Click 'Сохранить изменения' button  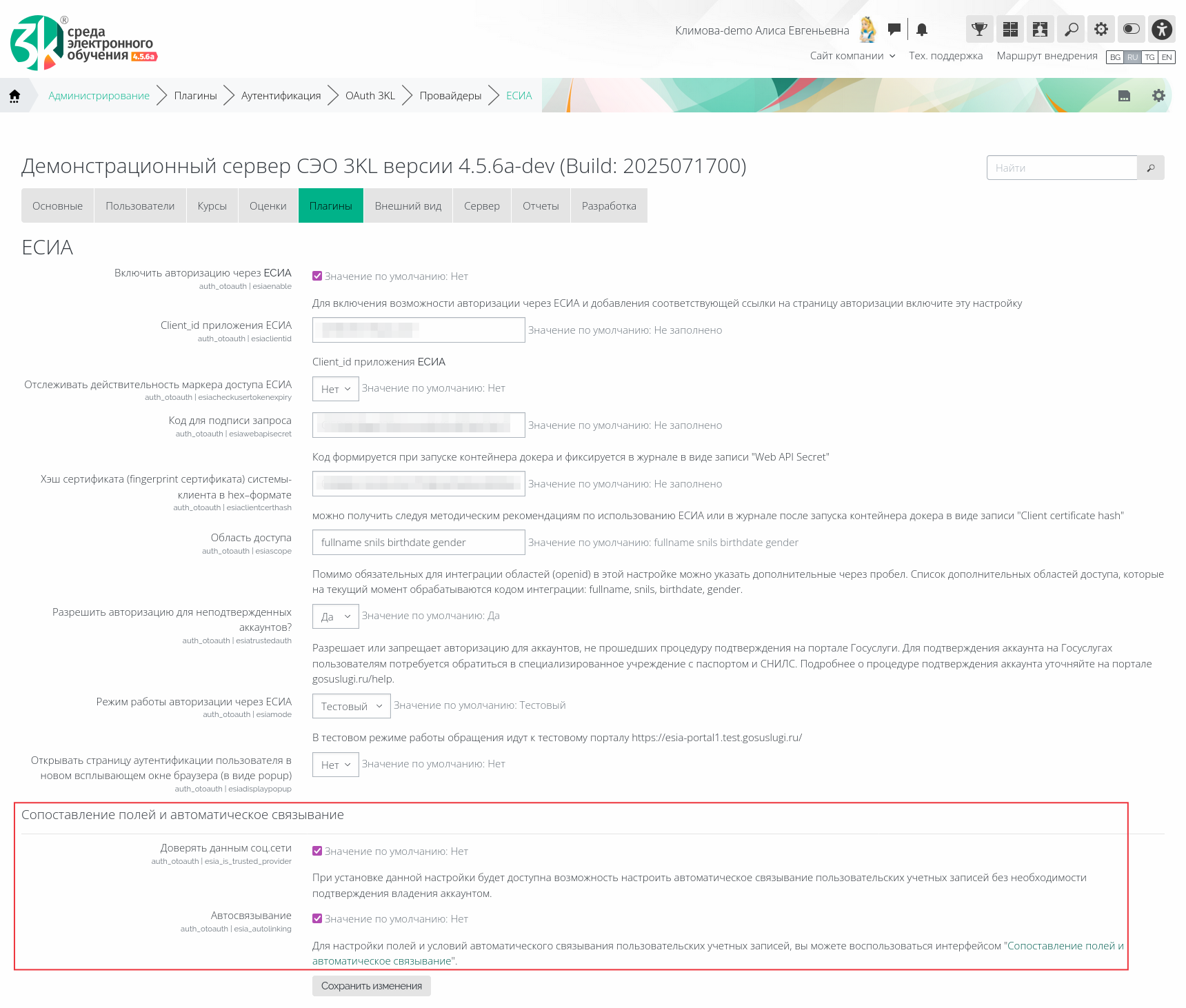point(371,986)
